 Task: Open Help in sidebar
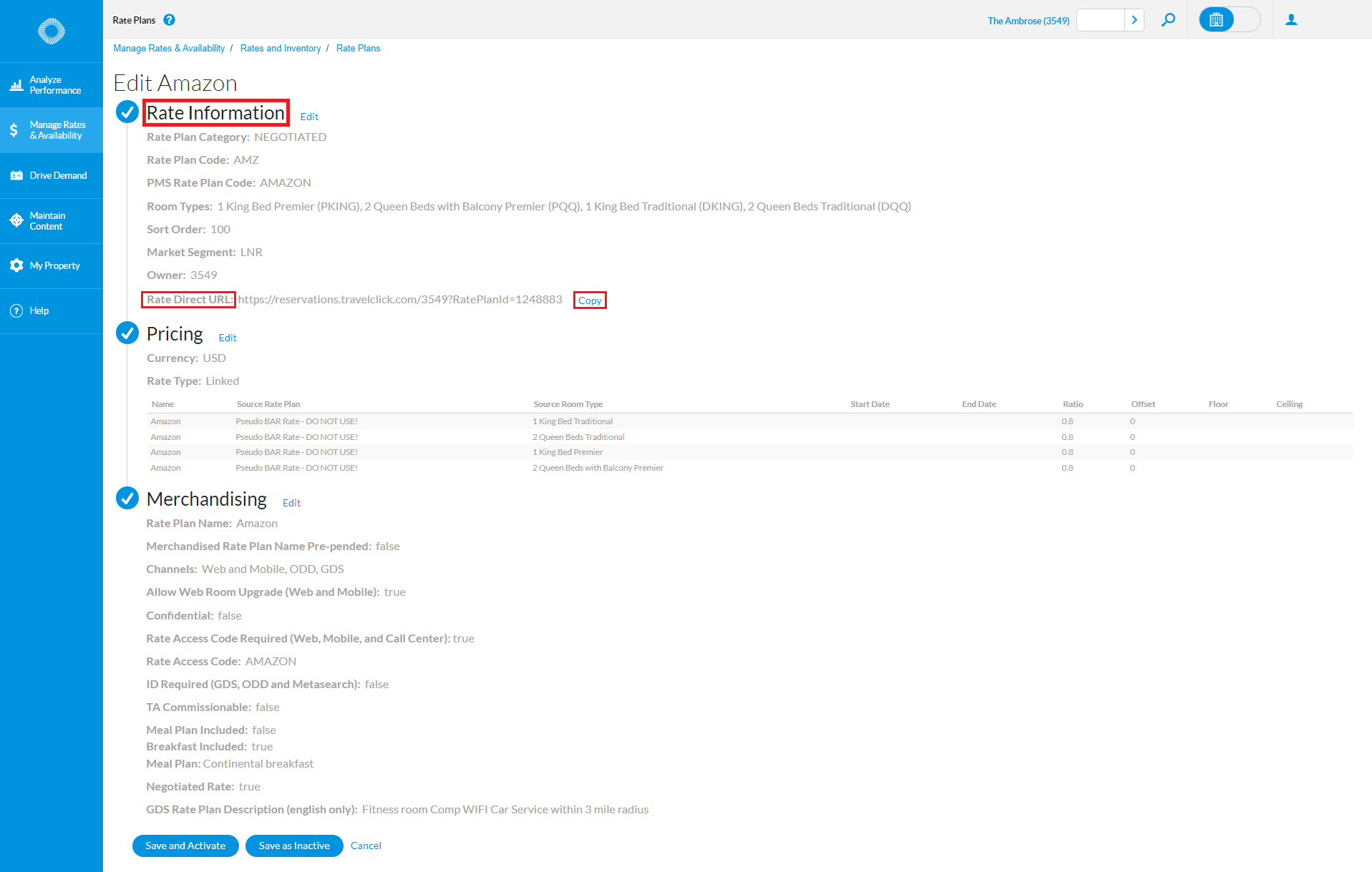coord(52,310)
